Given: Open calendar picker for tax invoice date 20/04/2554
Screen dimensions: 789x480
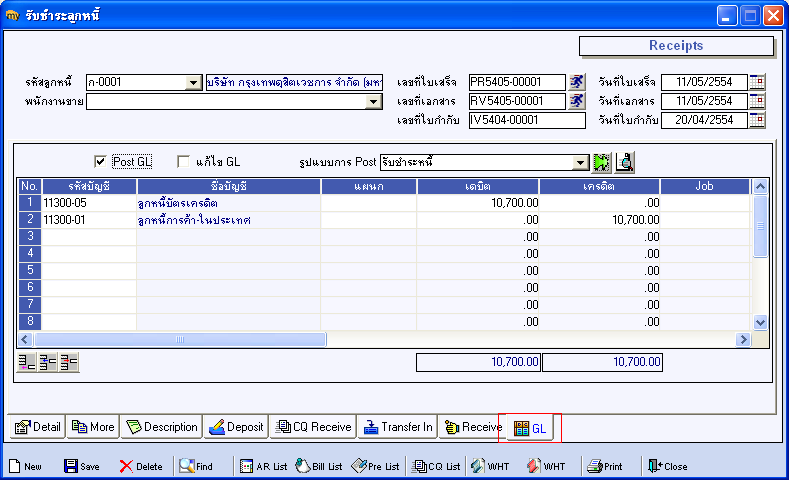Looking at the screenshot, I should [x=757, y=120].
